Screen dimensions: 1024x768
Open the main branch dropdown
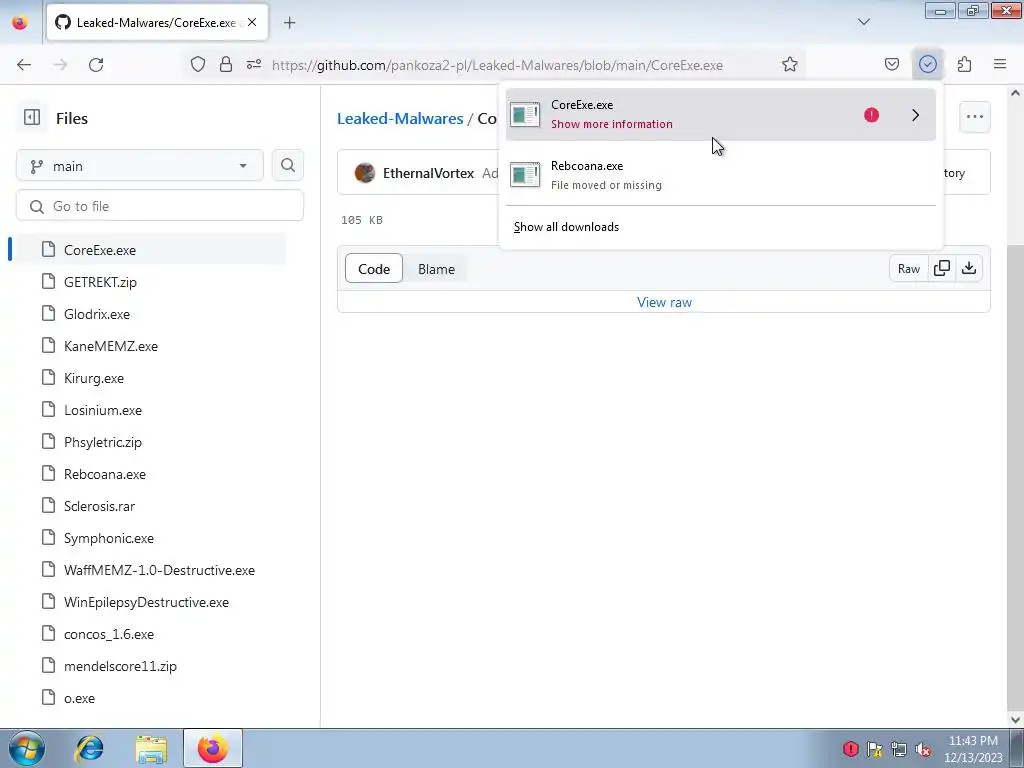click(140, 166)
